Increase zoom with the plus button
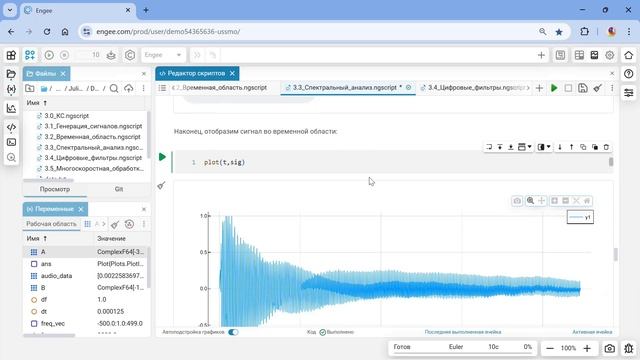This screenshot has width=640, height=360. [587, 348]
